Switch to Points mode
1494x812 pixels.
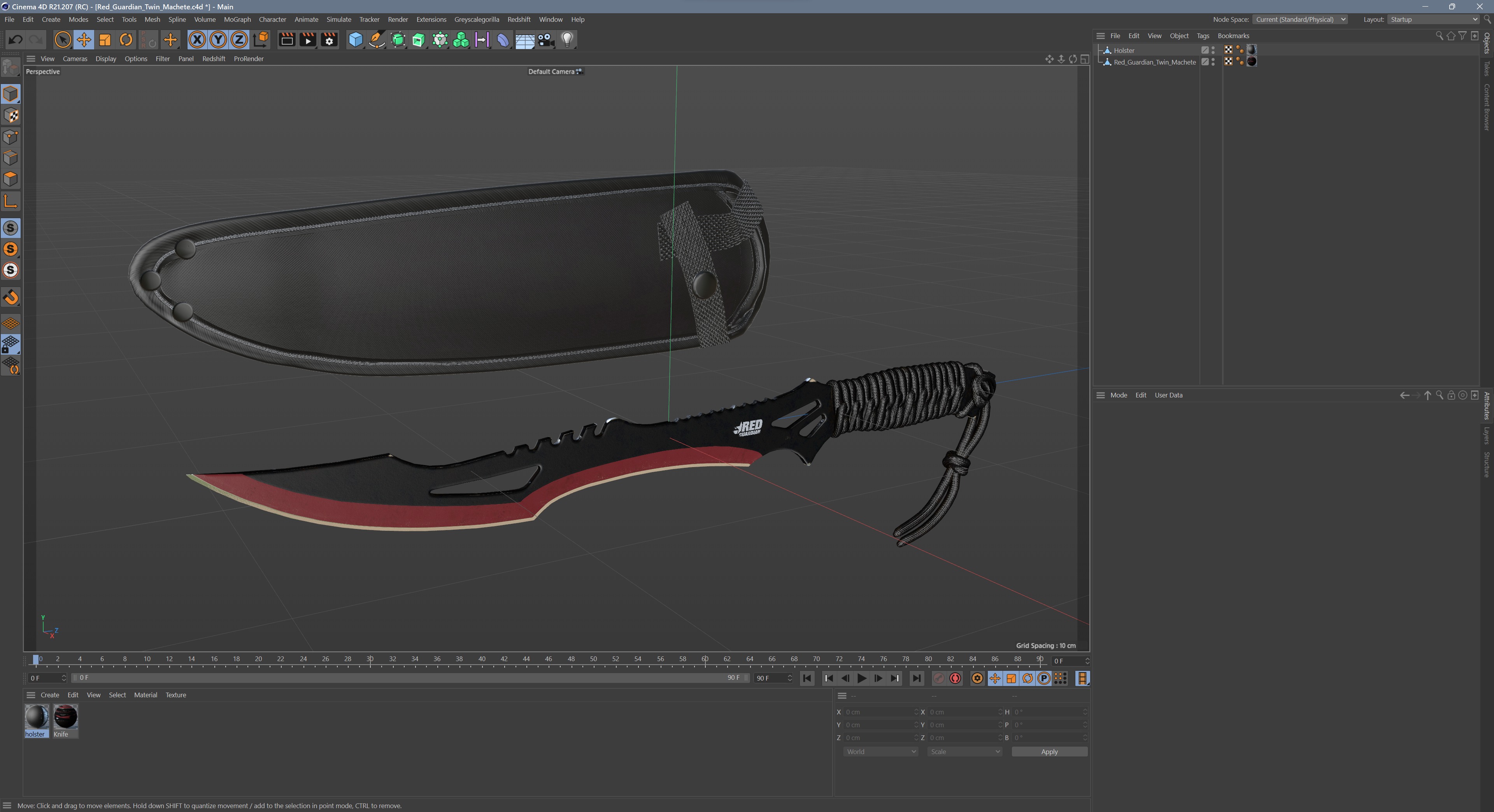point(11,137)
